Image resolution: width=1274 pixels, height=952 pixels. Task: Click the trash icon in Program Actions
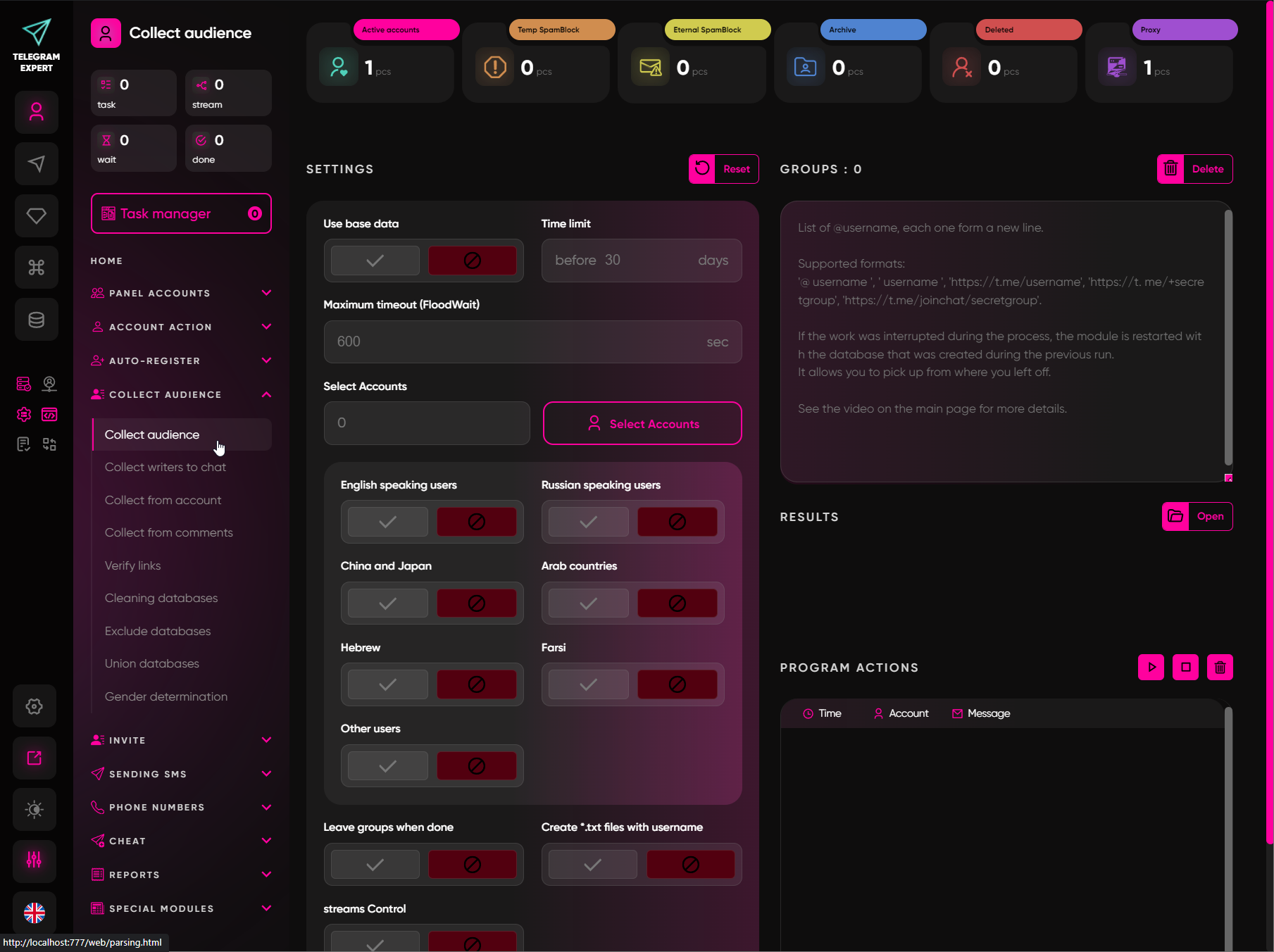[1220, 668]
